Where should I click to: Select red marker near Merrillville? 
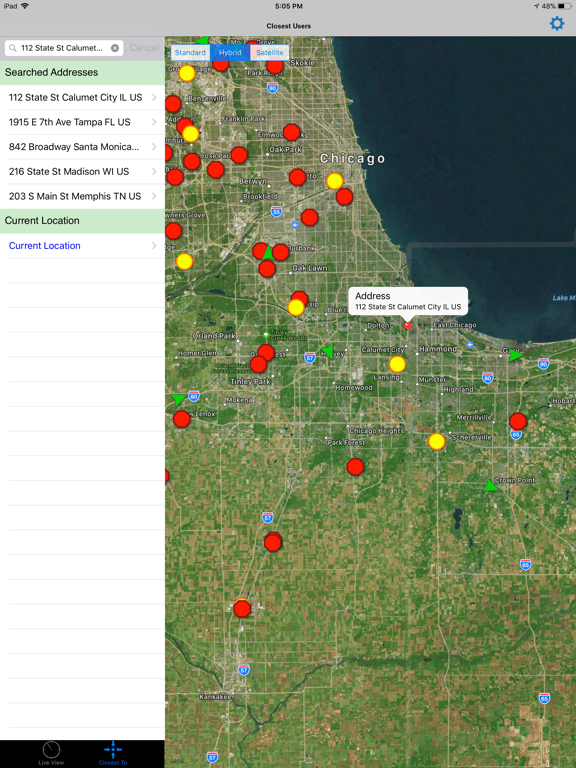[x=518, y=421]
